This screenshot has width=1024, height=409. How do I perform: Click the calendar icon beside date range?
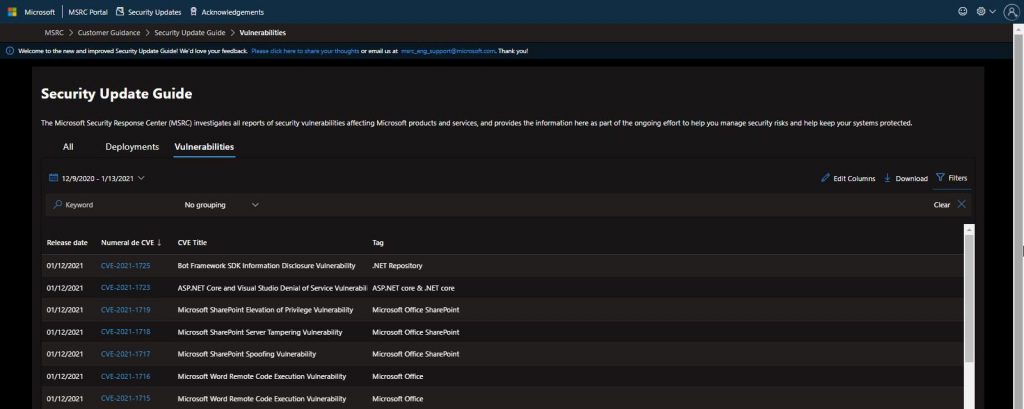(54, 178)
